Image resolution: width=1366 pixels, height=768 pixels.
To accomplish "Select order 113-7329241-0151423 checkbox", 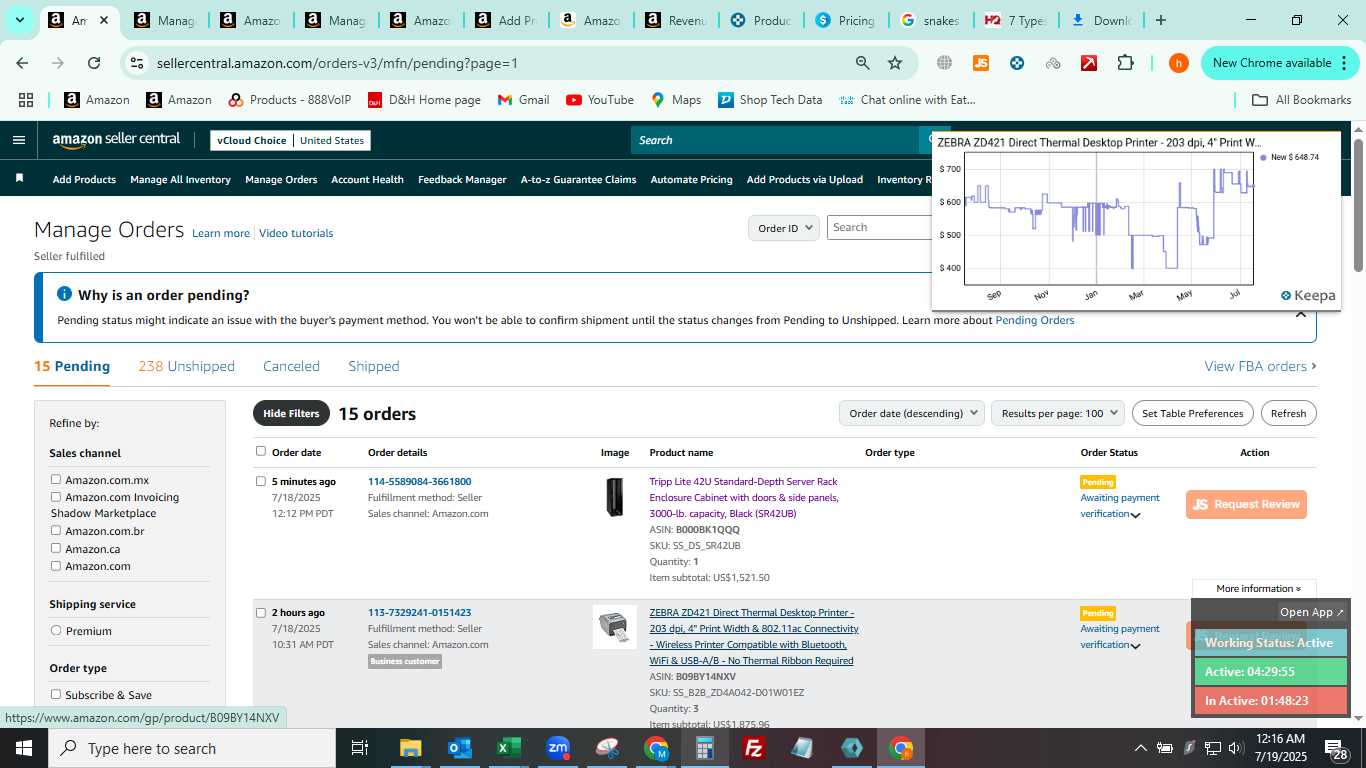I will pos(261,613).
